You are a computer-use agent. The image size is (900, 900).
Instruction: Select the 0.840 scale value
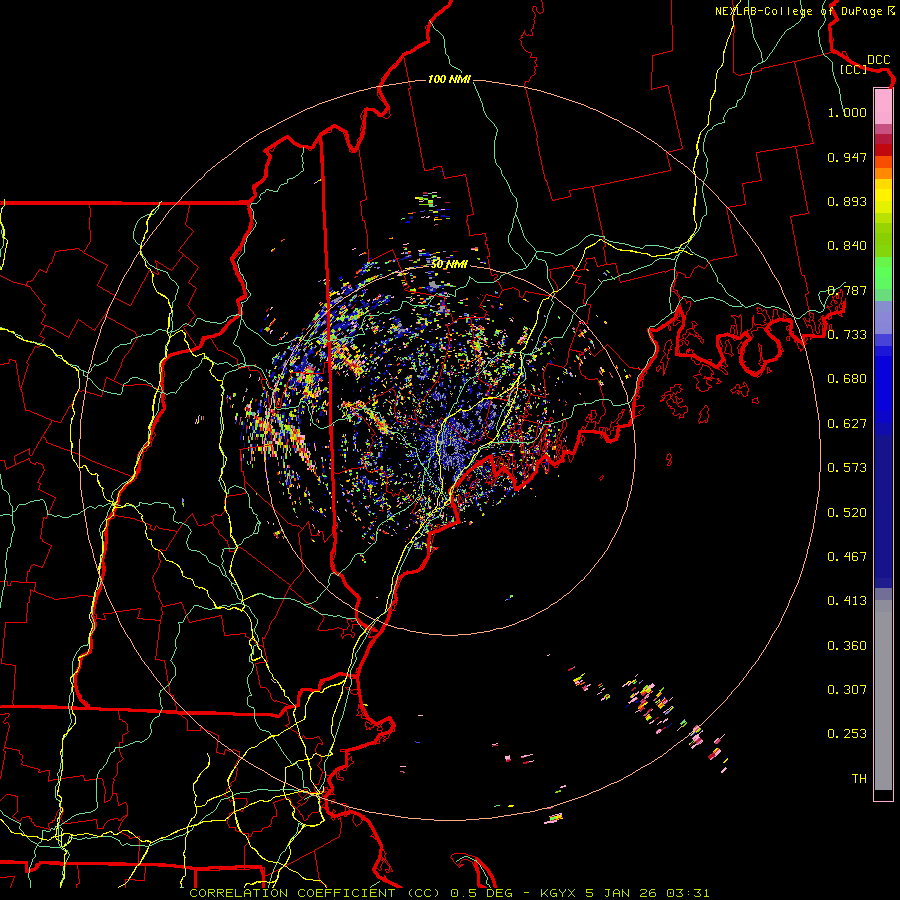coord(847,246)
